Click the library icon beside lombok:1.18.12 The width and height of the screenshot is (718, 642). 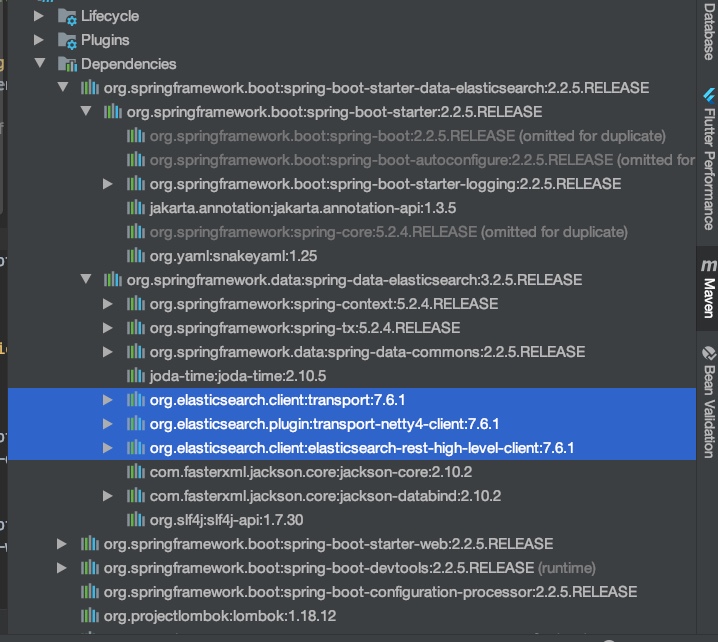pos(89,616)
